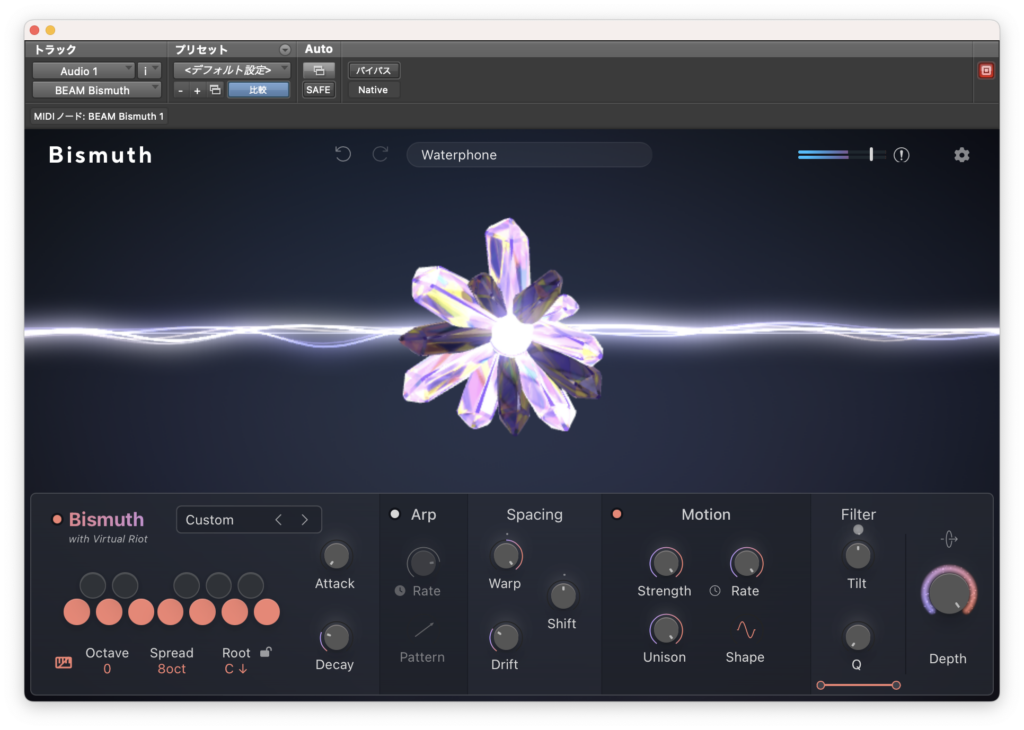Toggle the Filter on/off dot
The image size is (1024, 730).
pos(858,530)
